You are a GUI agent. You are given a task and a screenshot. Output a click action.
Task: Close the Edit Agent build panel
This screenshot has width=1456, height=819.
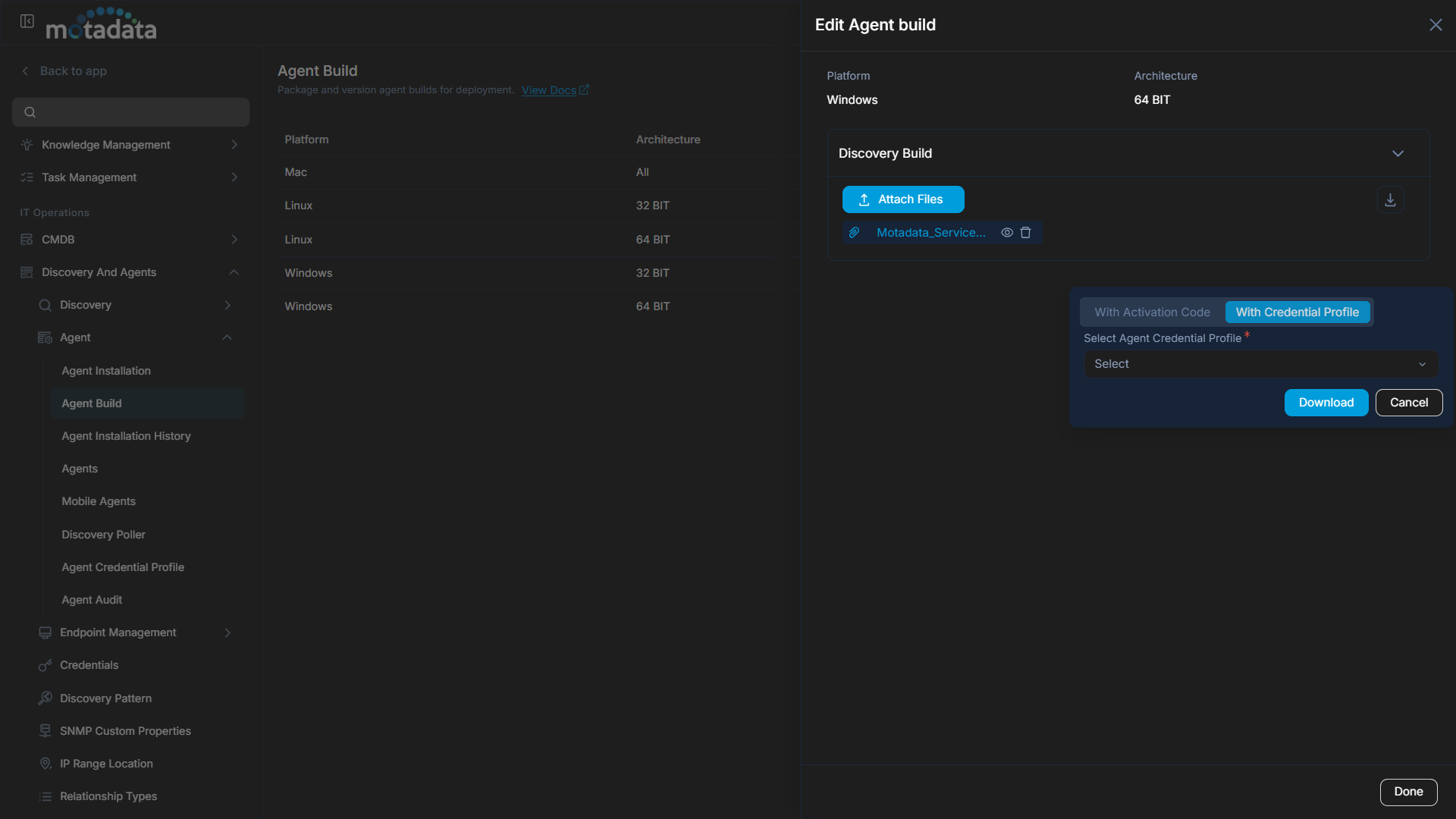pos(1436,25)
